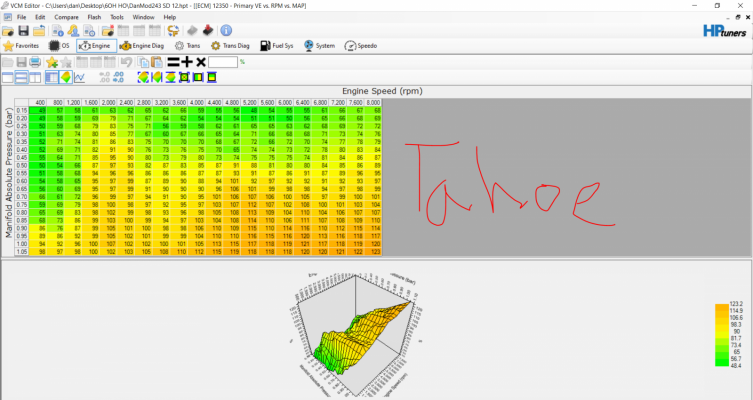Image resolution: width=753 pixels, height=400 pixels.
Task: Switch to the Fuel Sys section
Action: [277, 46]
